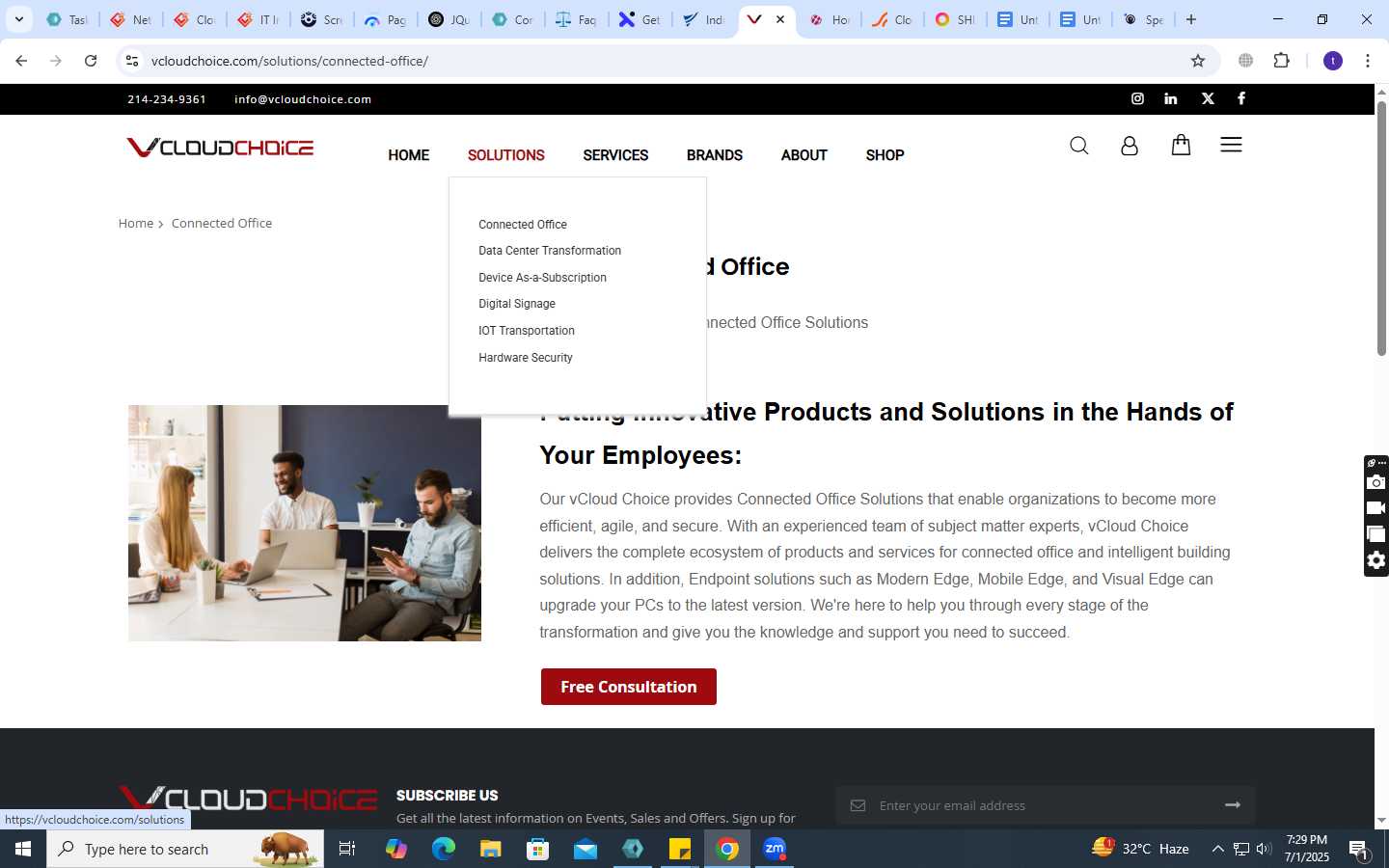Close the active vCloudChoice tab
Viewport: 1389px width, 868px height.
click(x=780, y=19)
